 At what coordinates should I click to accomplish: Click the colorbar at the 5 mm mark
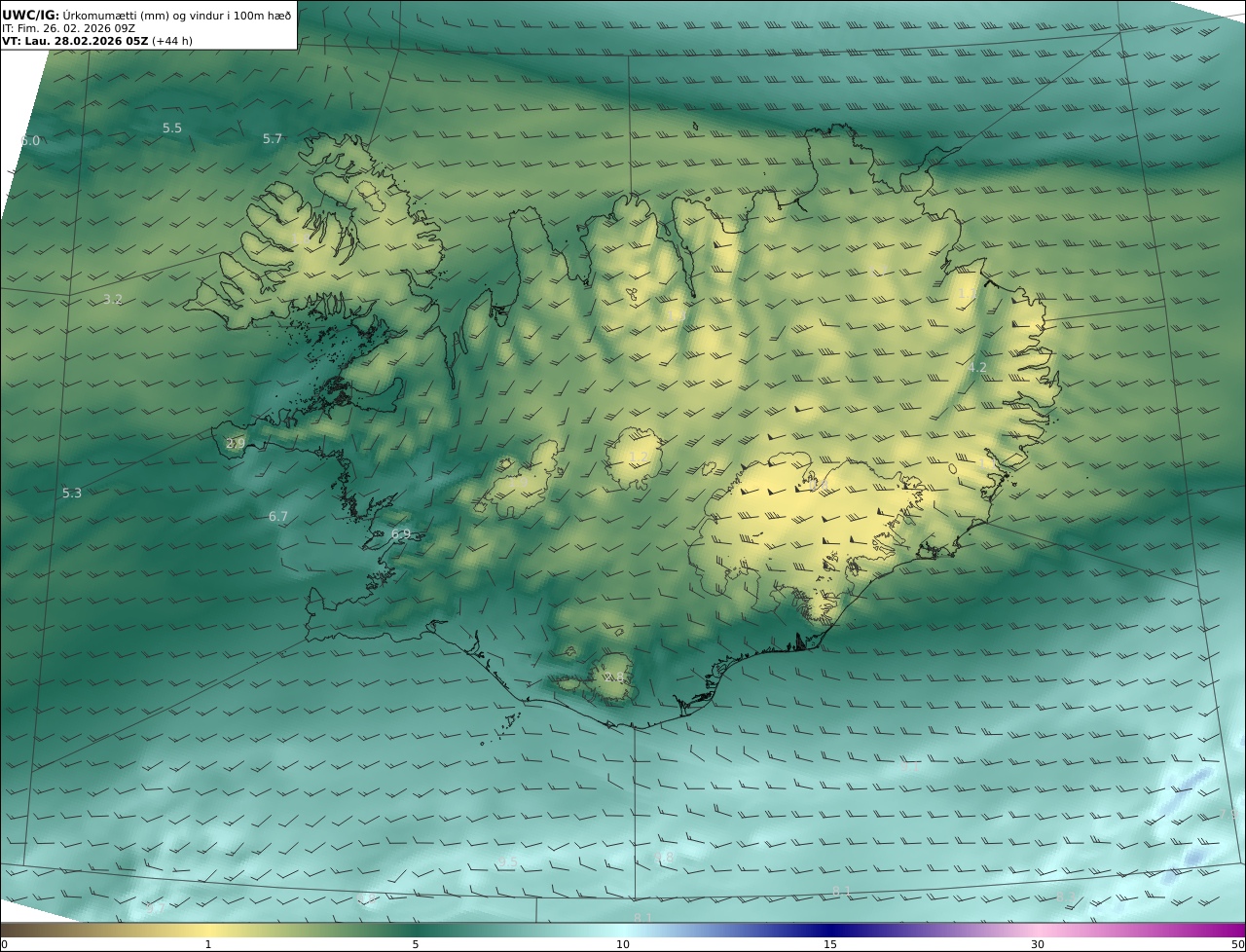[x=416, y=931]
